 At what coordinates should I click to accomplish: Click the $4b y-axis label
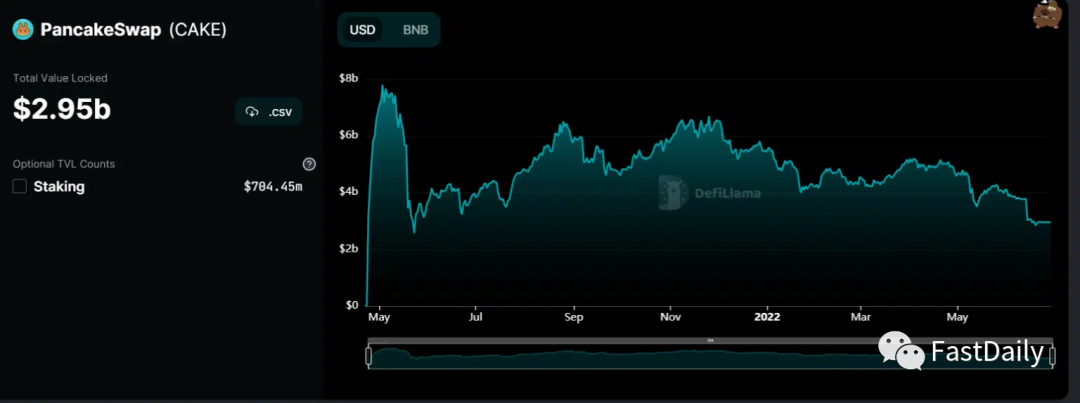(349, 191)
